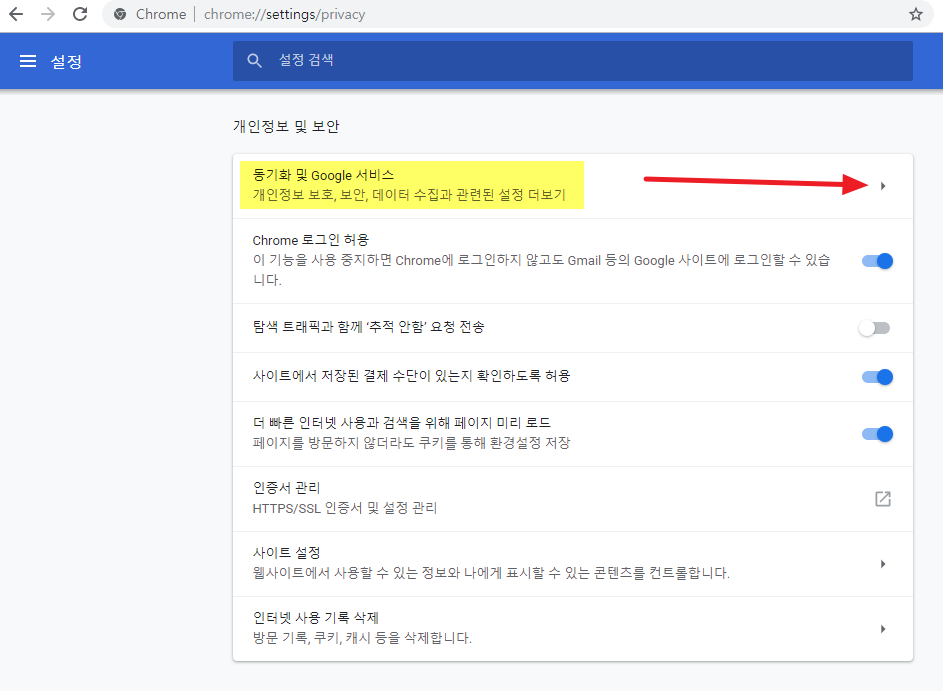Viewport: 943px width, 691px height.
Task: Toggle Chrome 로그인 허용 switch off
Action: click(877, 261)
